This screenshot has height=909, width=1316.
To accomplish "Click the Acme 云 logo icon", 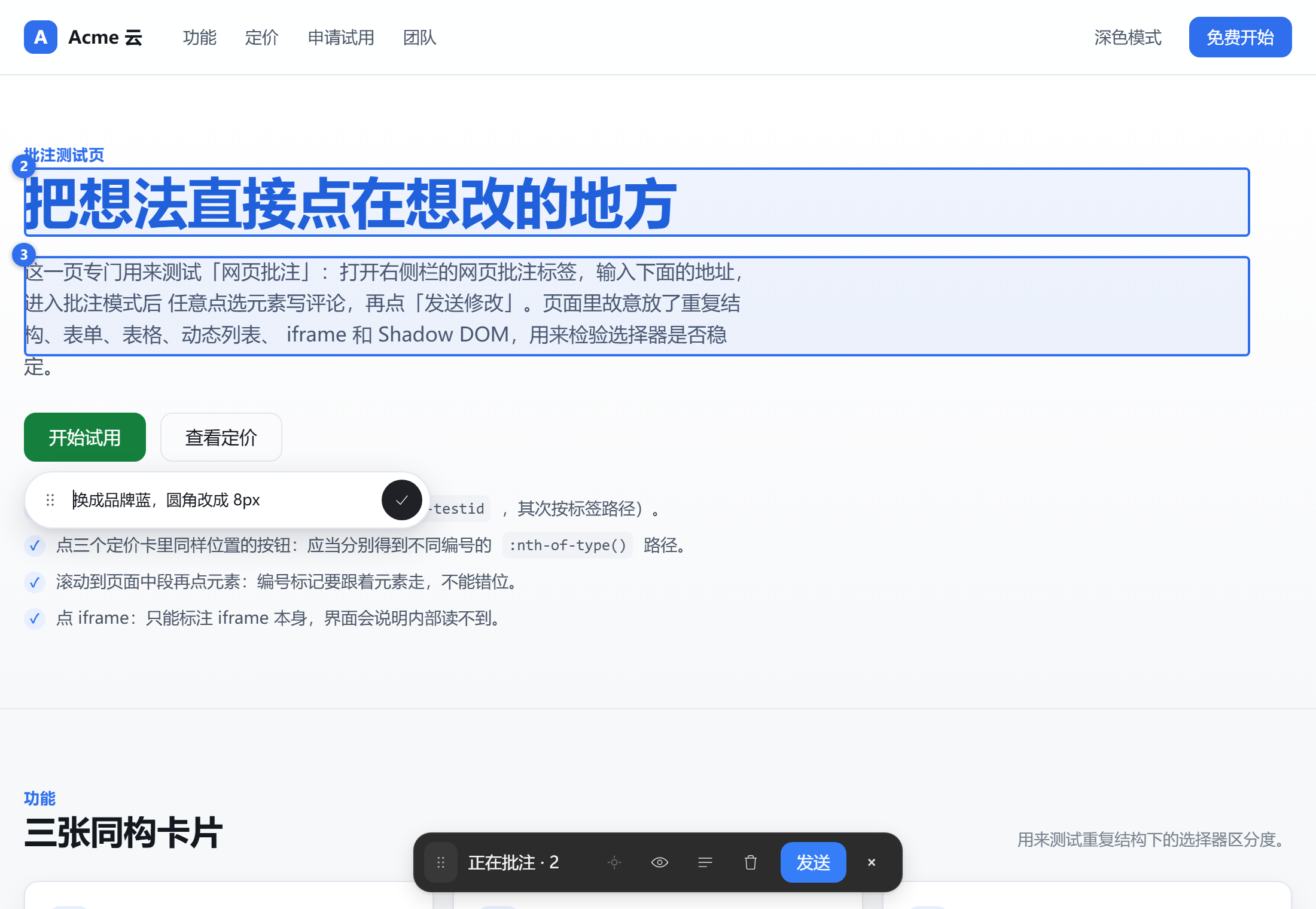I will tap(41, 37).
